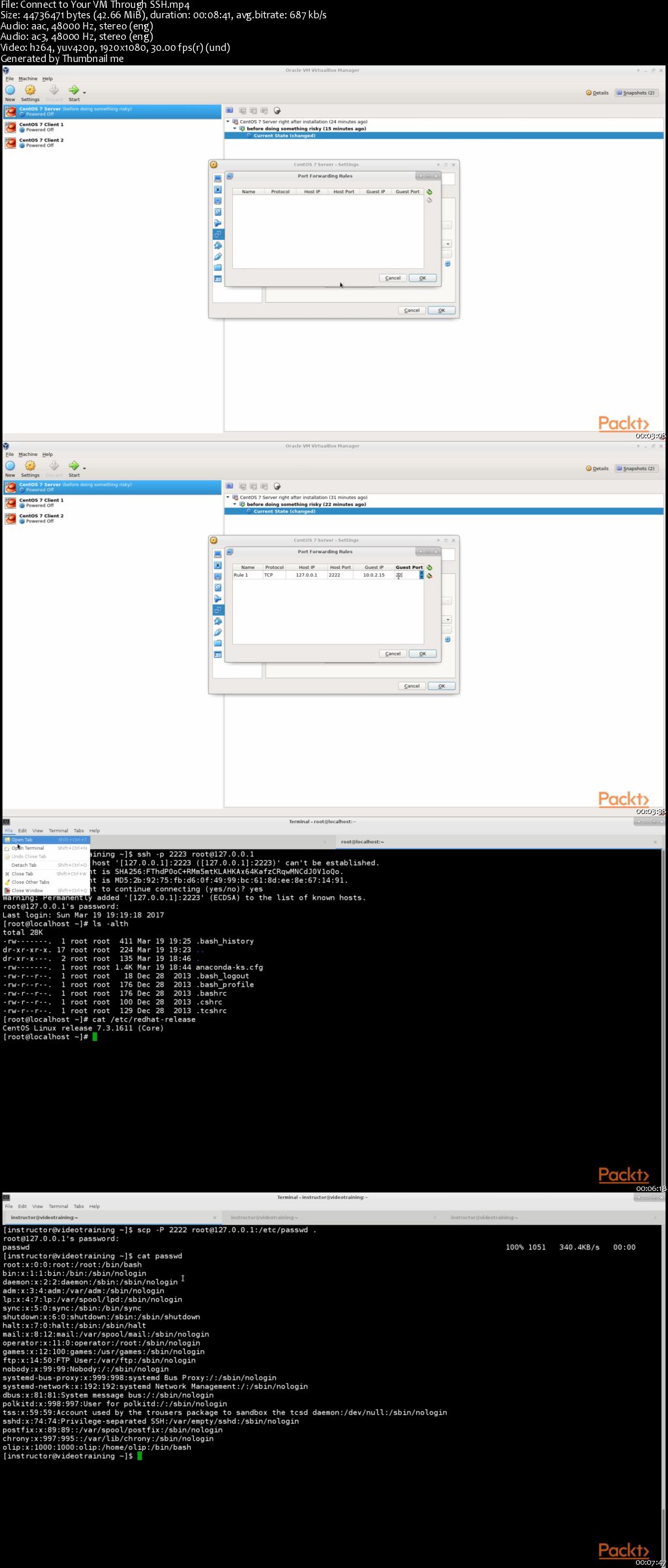Viewport: 668px width, 1568px height.
Task: Open partially hidden dropdown behind Rule 1 dialog
Action: pos(448,620)
